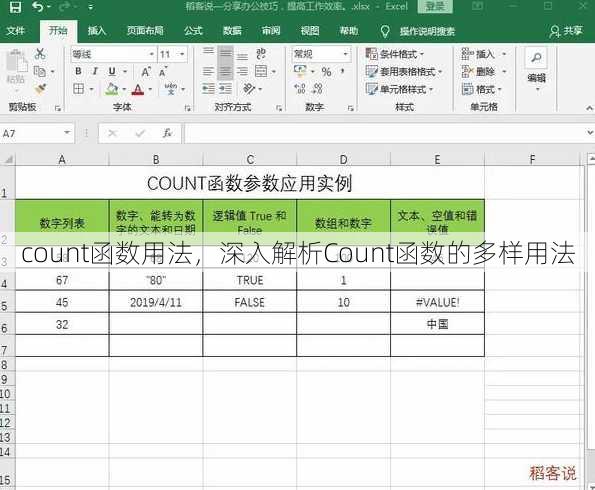The image size is (595, 490).
Task: Switch to the 数据 Data tab
Action: point(232,31)
